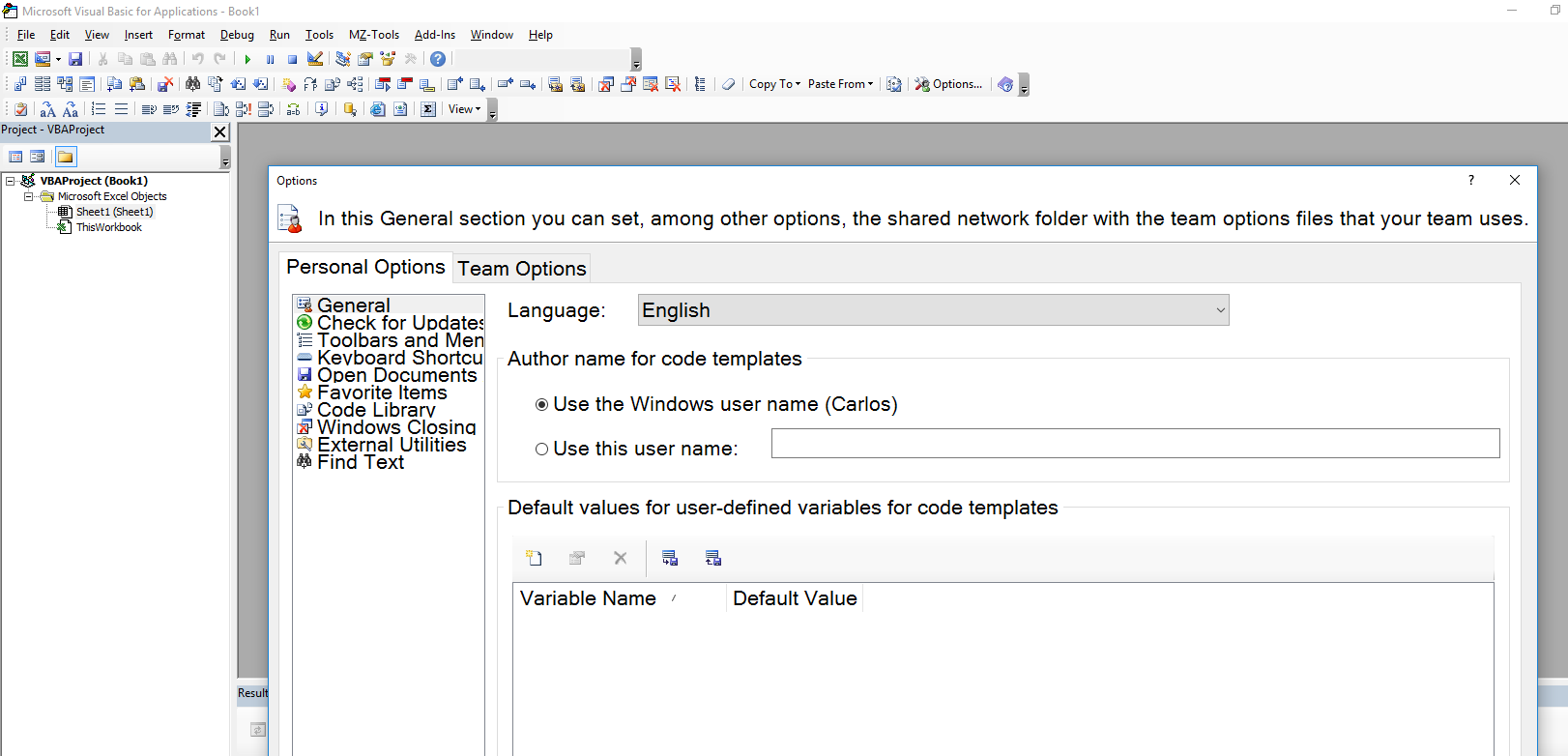Select Windows Closing in options list

[x=396, y=427]
